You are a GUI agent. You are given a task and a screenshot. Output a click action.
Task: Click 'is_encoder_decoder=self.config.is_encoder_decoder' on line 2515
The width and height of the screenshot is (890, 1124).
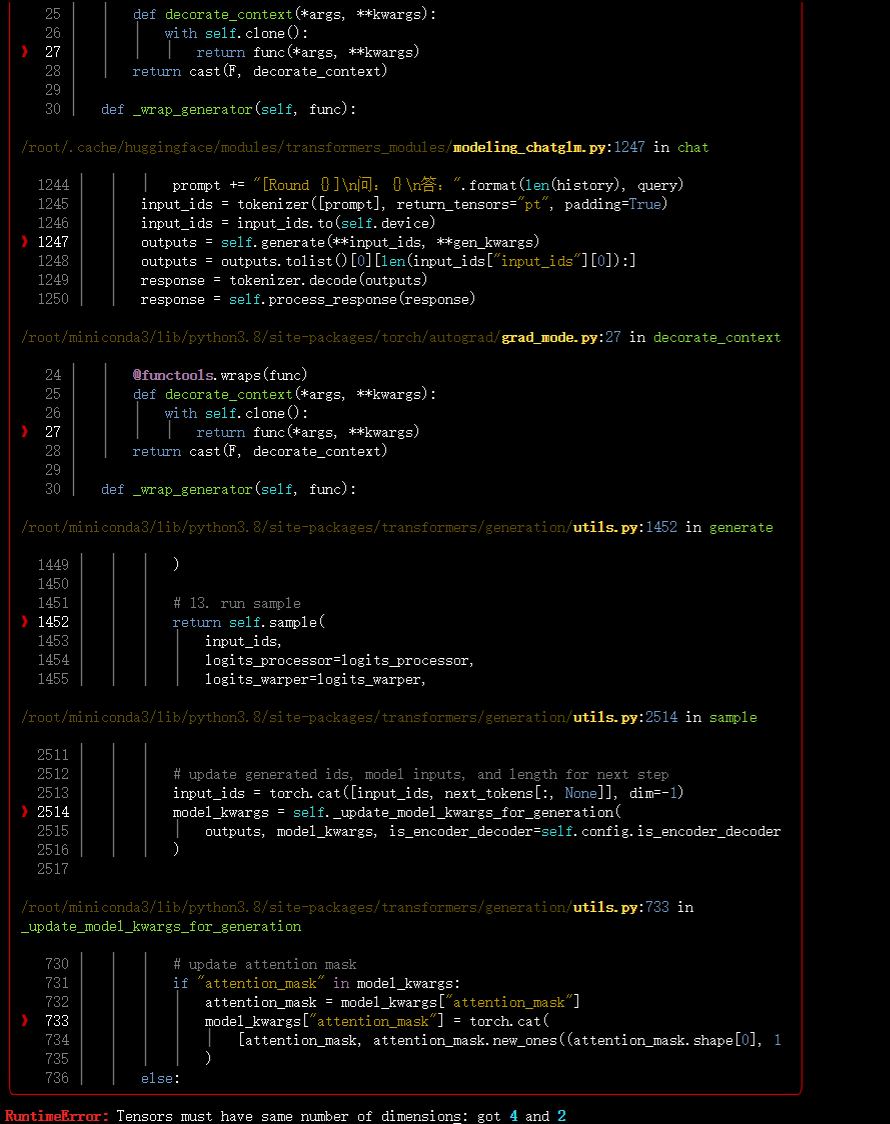[x=585, y=831]
